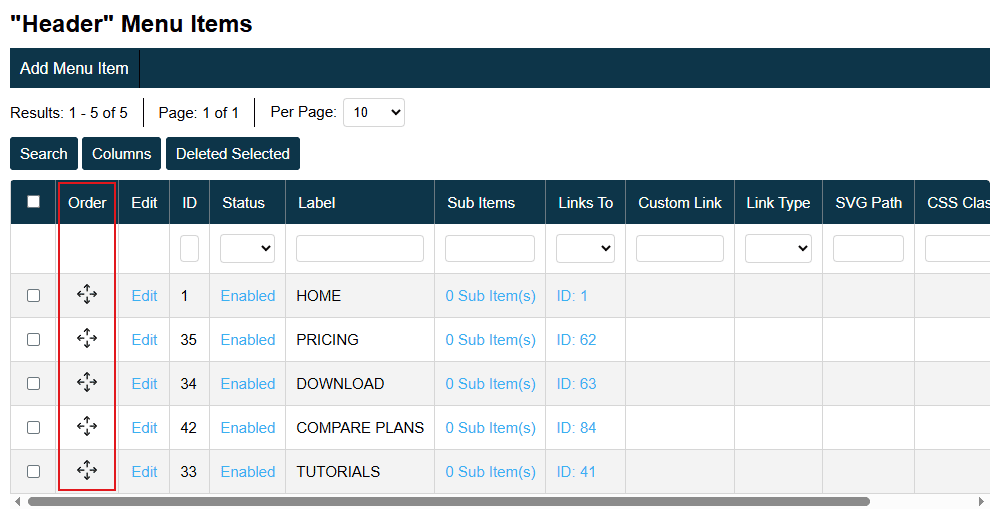The image size is (1000, 509).
Task: Open the ID: 1 link
Action: [572, 296]
